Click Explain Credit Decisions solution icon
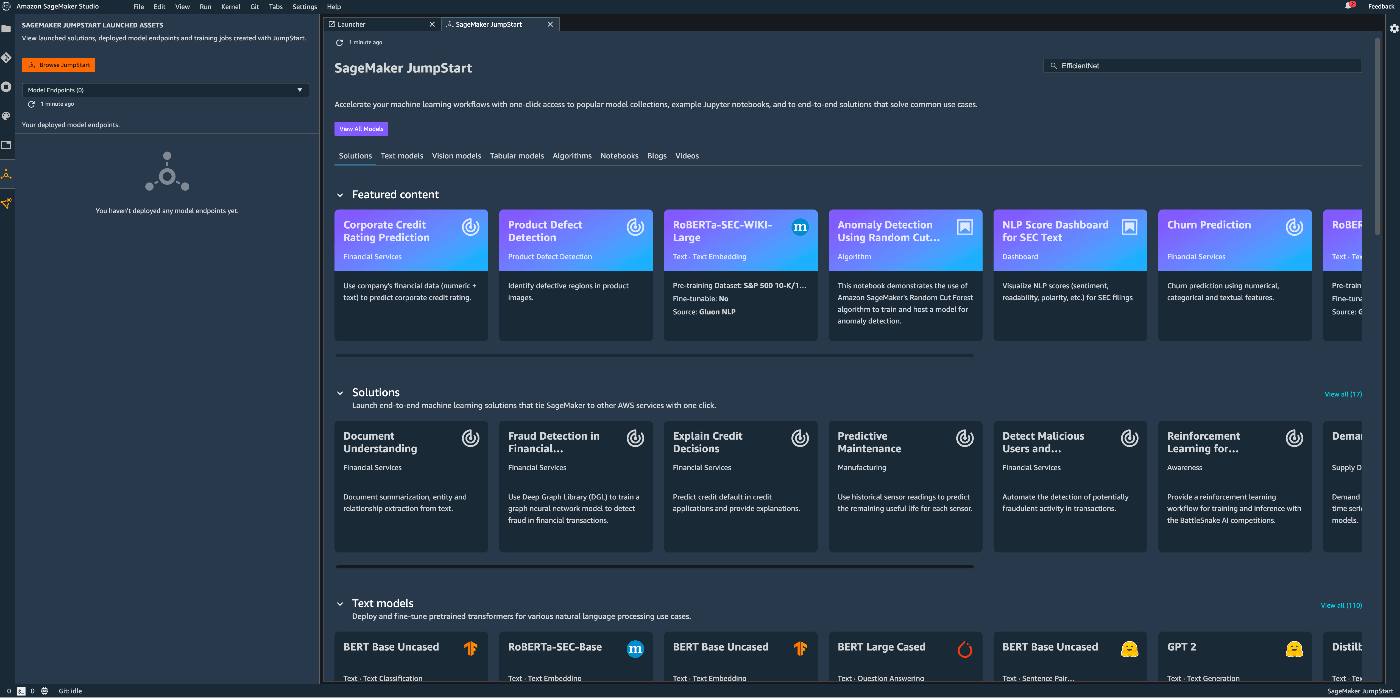The image size is (1400, 698). click(x=800, y=438)
